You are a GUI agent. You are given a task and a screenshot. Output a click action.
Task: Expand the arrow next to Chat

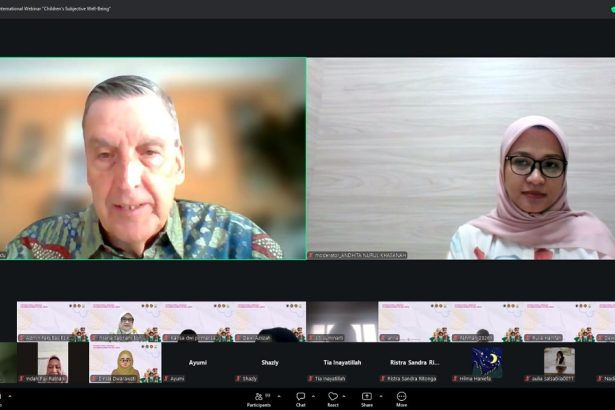[x=313, y=396]
